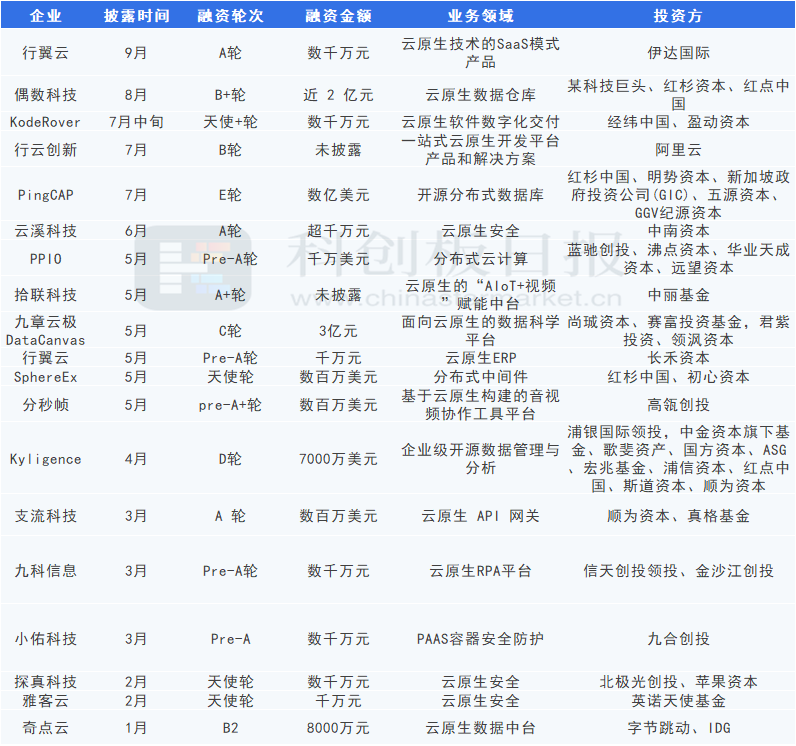Viewport: 796px width, 746px height.
Task: Select the 拾联科技 company cell
Action: tap(46, 295)
